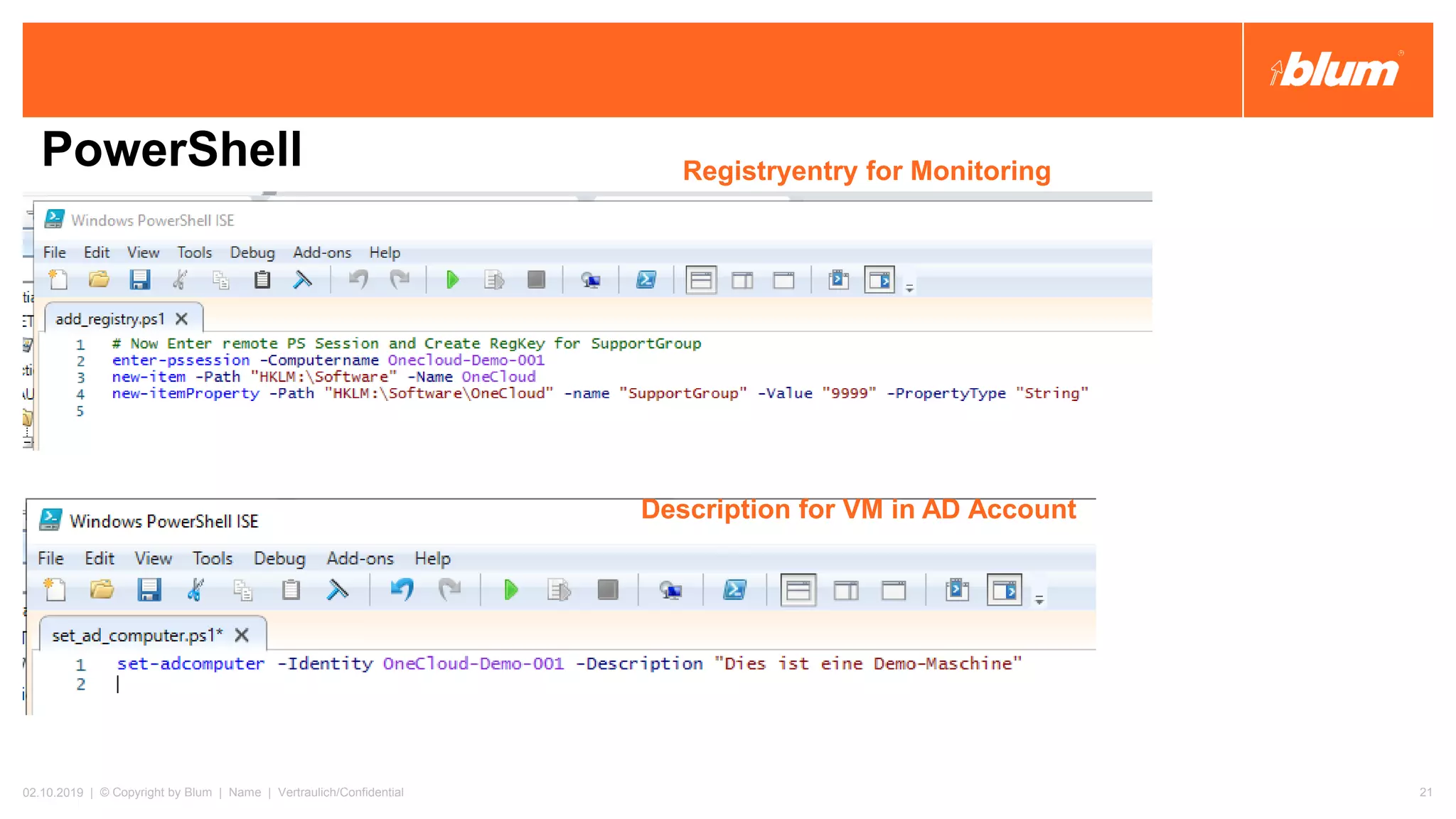Viewport: 1456px width, 819px height.
Task: Click Show Command Window icon, lower ISE
Action: tap(958, 590)
